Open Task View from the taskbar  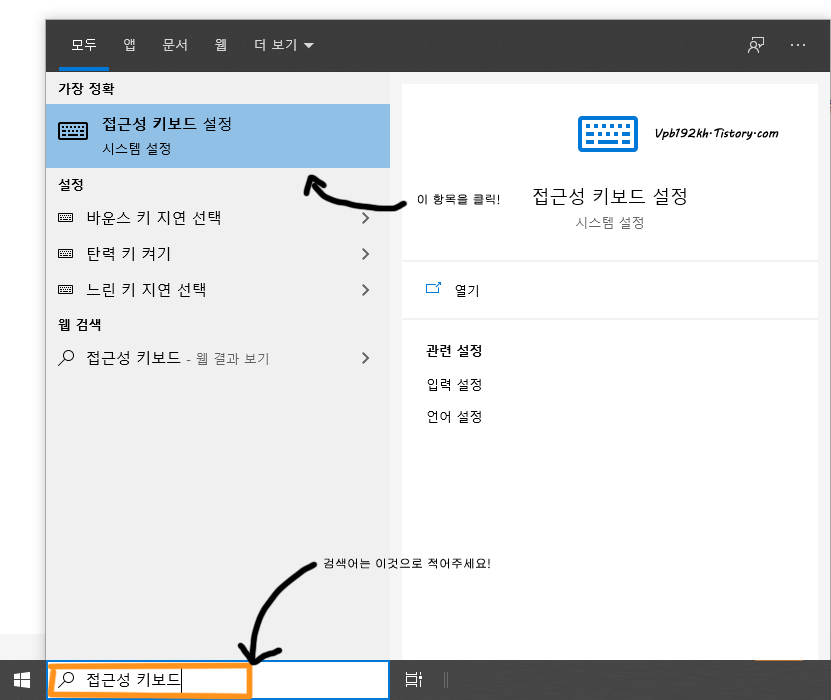[413, 679]
